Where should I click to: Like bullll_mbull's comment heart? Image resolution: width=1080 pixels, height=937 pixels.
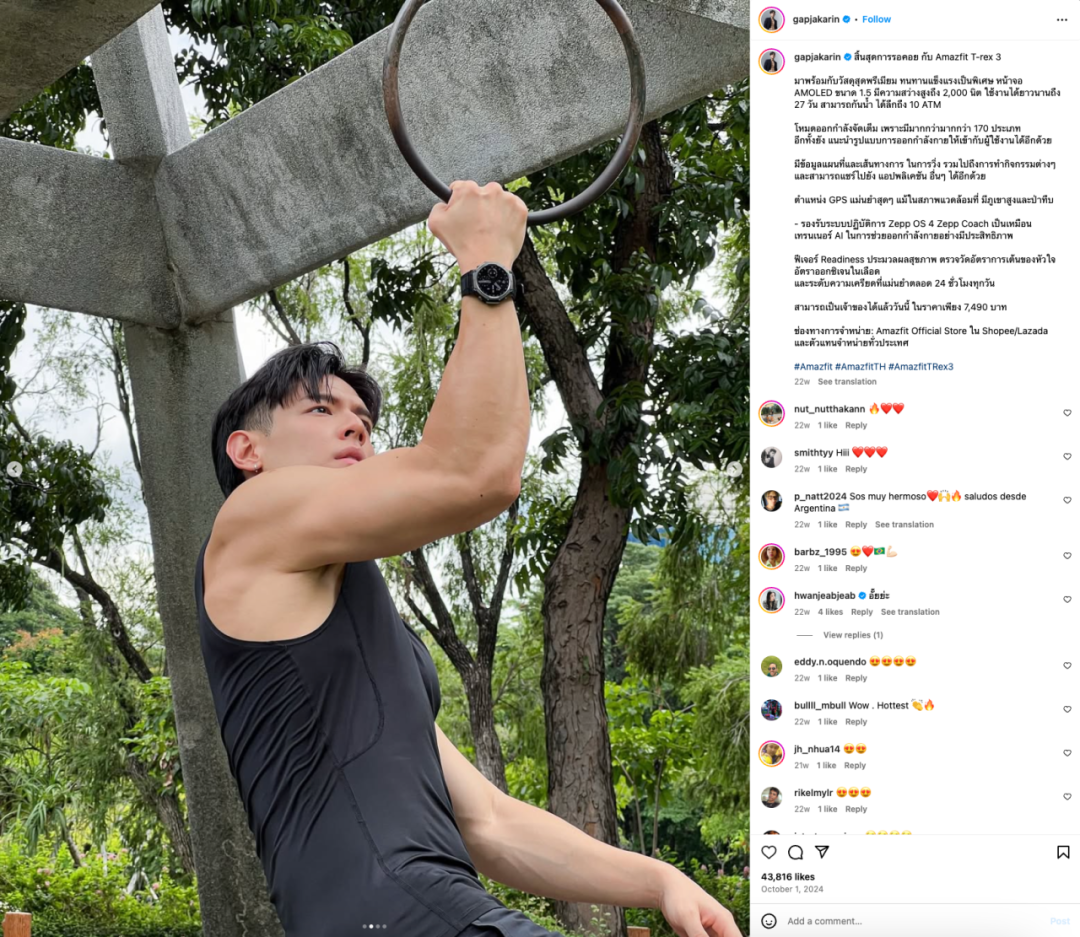1067,710
